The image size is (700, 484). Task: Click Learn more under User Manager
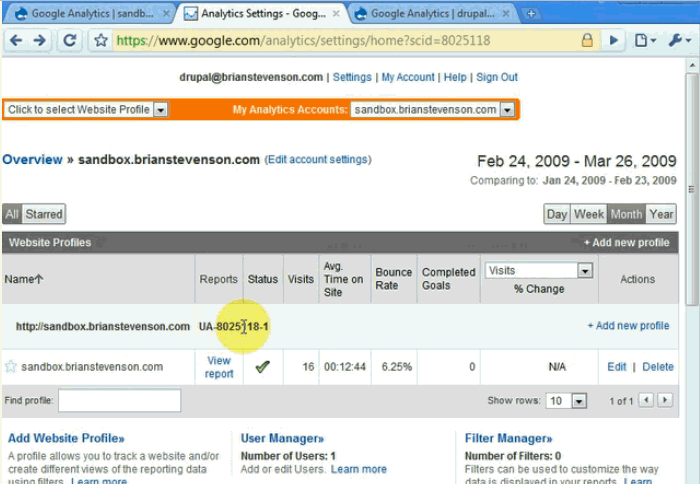[x=358, y=469]
